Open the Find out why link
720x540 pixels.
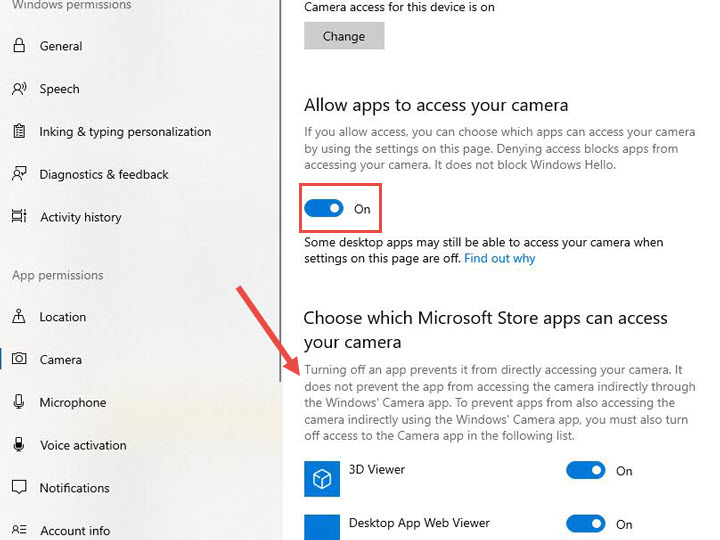[x=499, y=258]
